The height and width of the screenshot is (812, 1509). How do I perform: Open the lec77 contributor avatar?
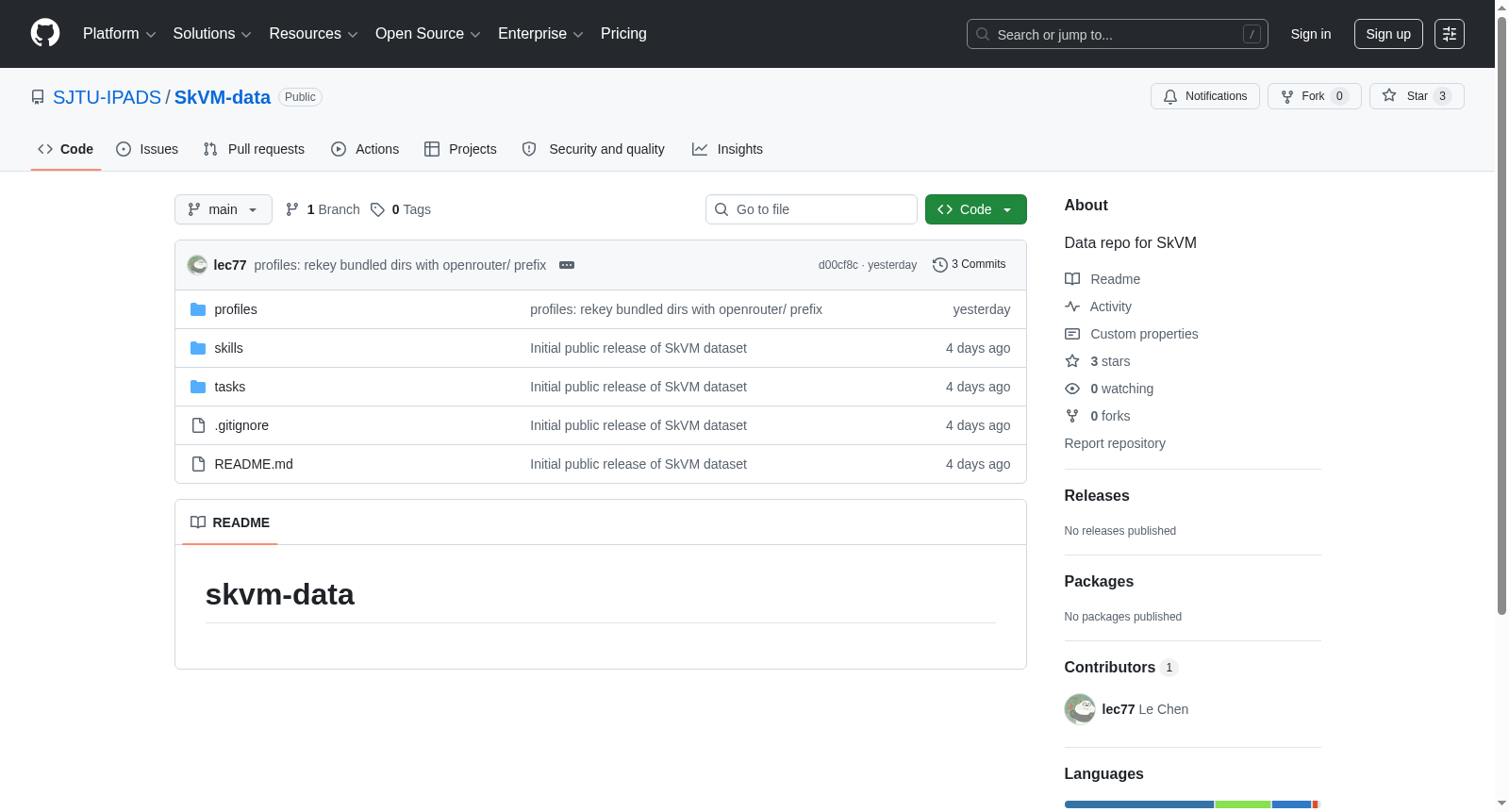1080,709
